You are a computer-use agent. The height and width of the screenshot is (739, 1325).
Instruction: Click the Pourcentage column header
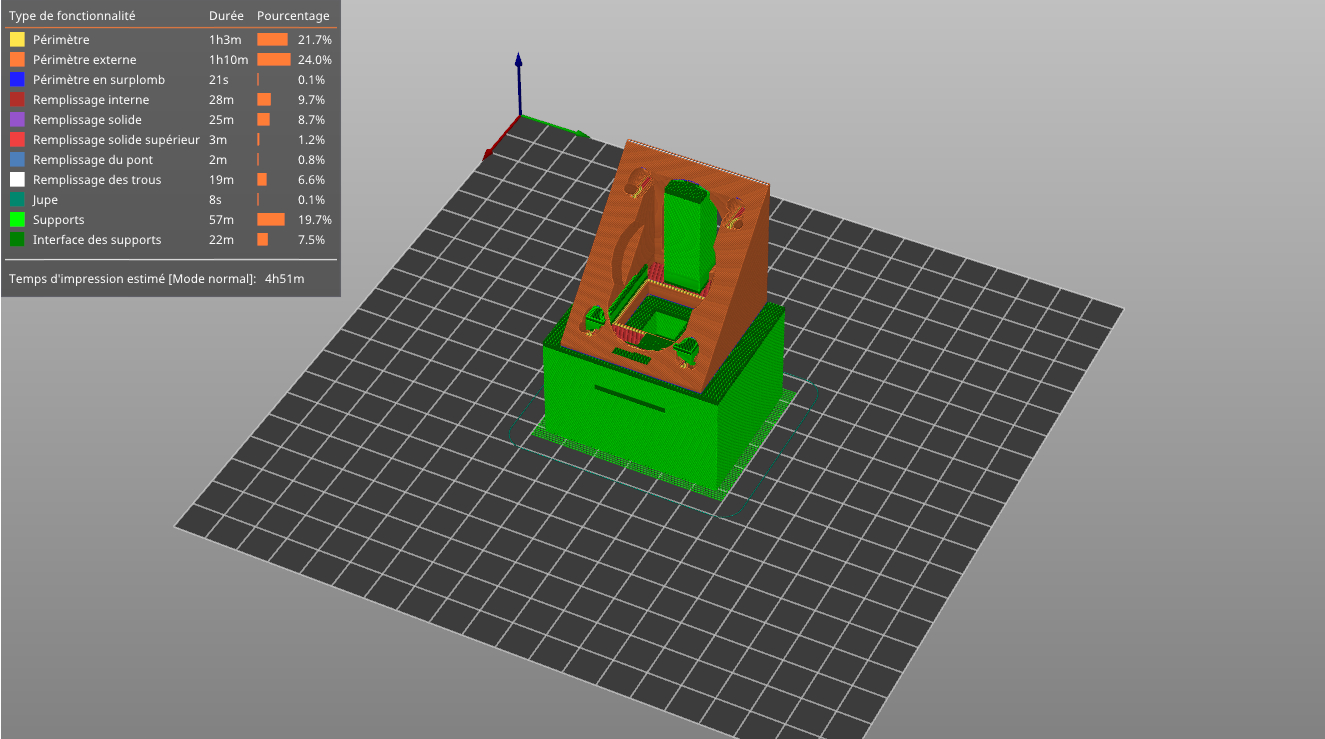(x=293, y=16)
